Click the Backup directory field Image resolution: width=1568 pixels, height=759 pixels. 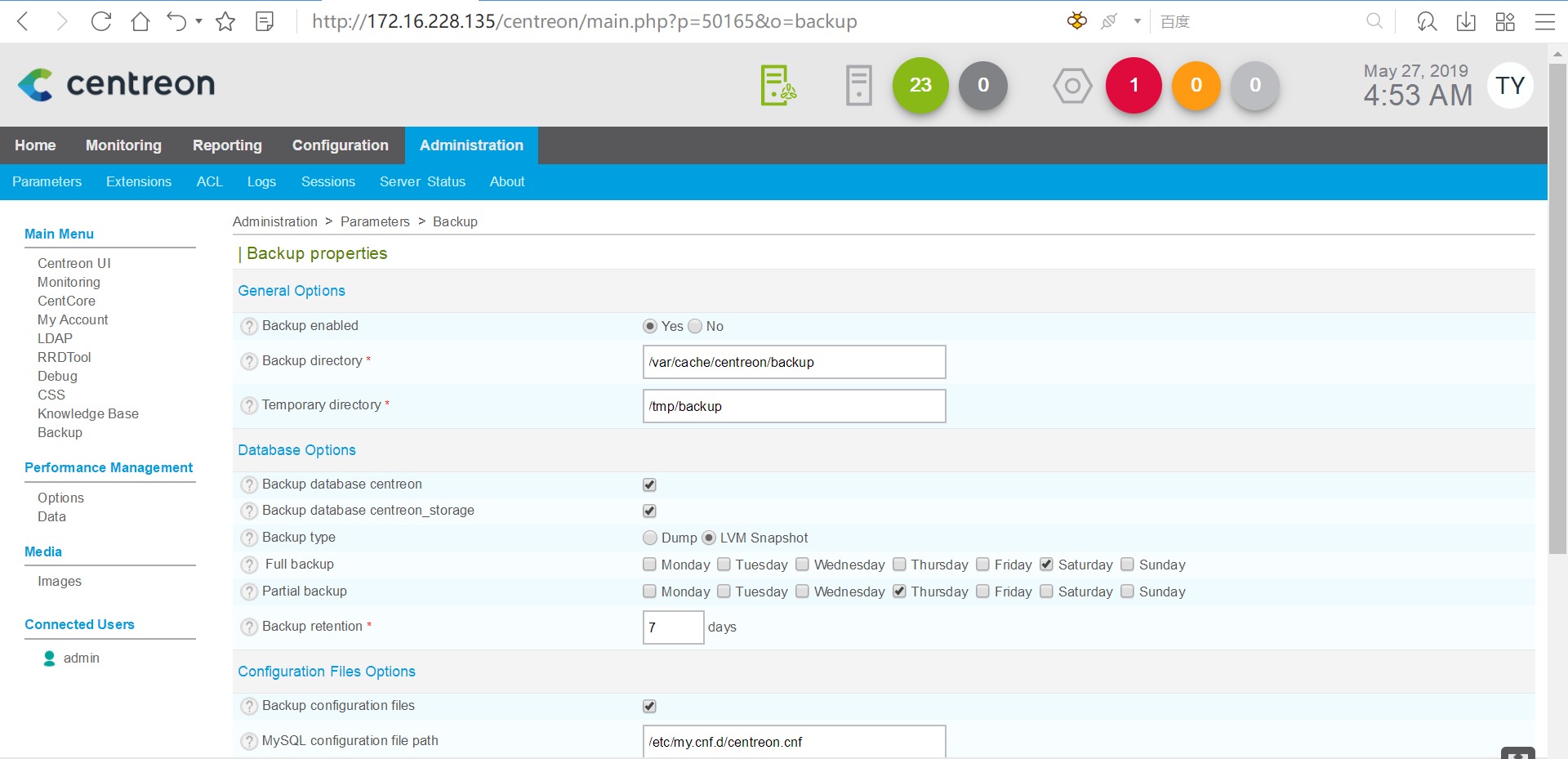coord(794,362)
